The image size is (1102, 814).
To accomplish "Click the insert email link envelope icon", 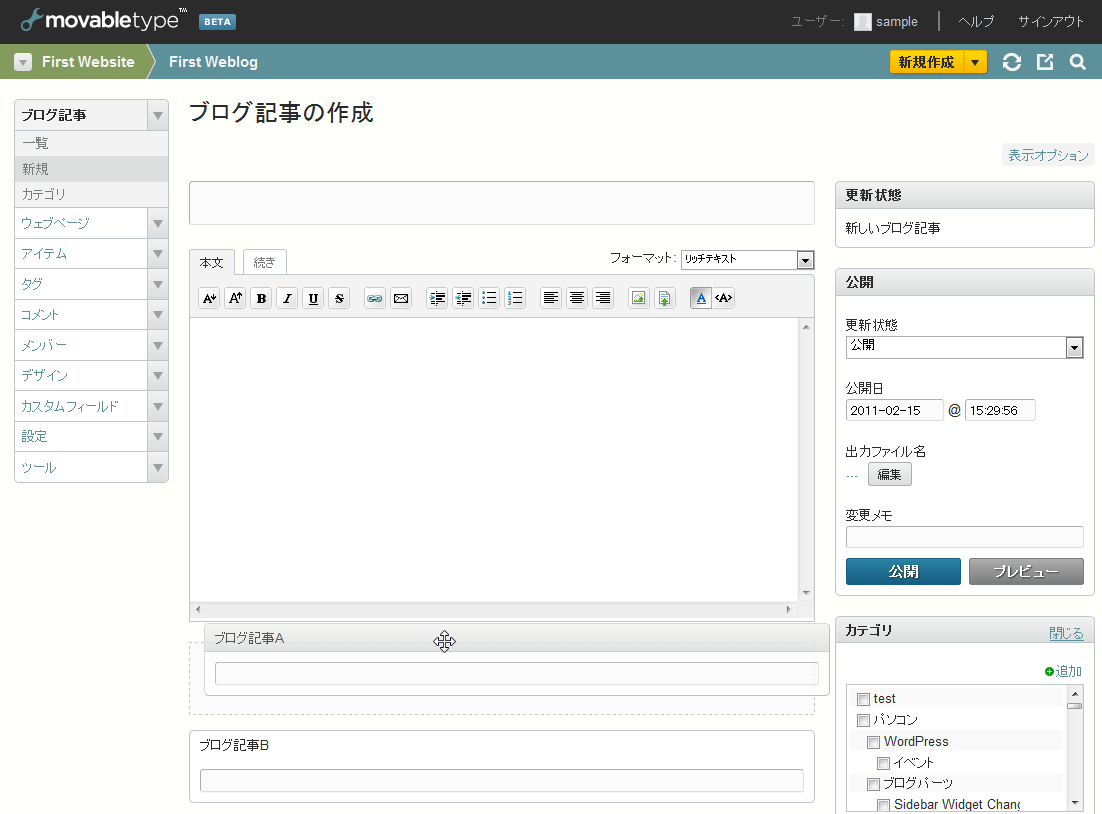I will (x=401, y=298).
